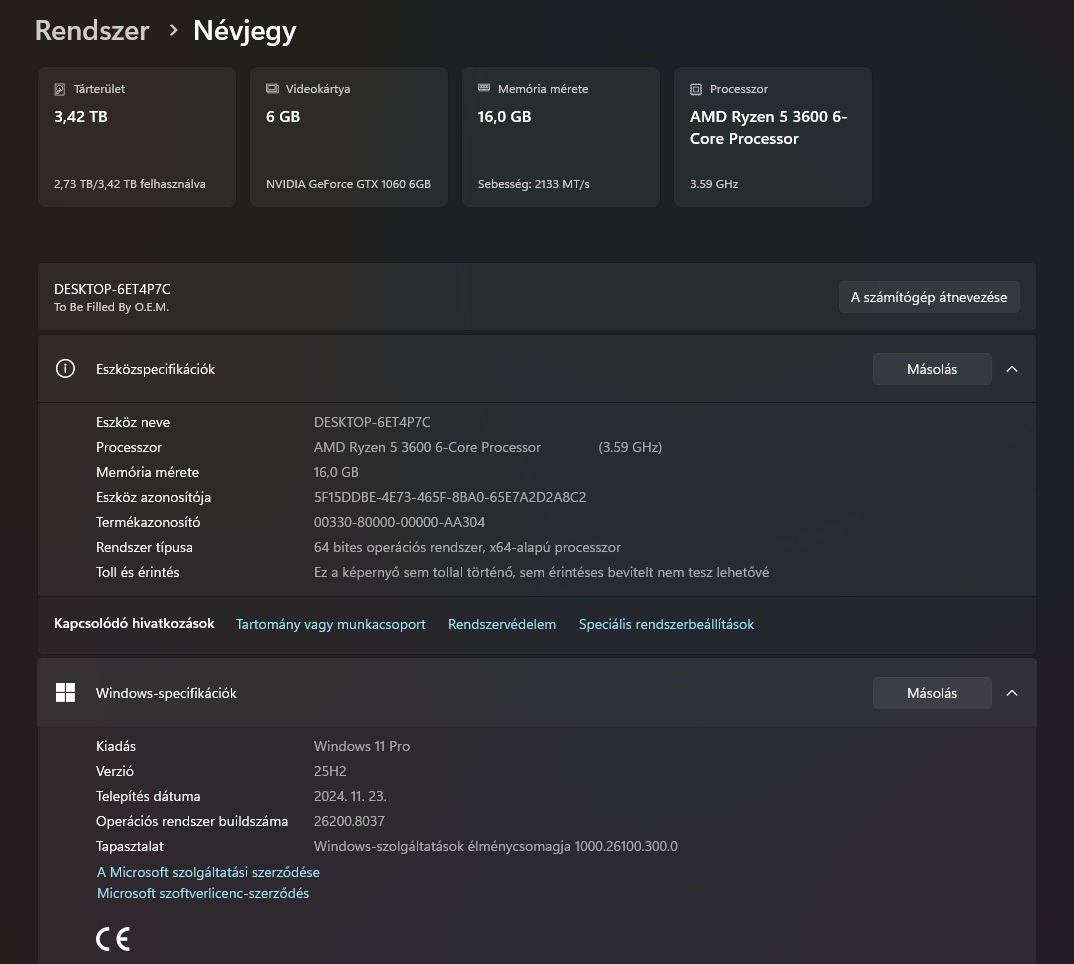
Task: Open the Tárterület 3,42 TB card
Action: [x=137, y=136]
